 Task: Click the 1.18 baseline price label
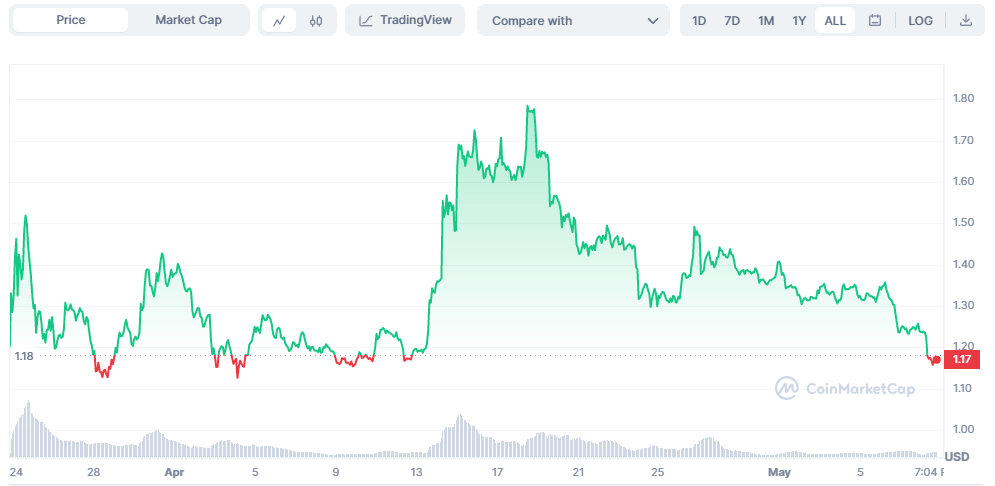point(24,355)
